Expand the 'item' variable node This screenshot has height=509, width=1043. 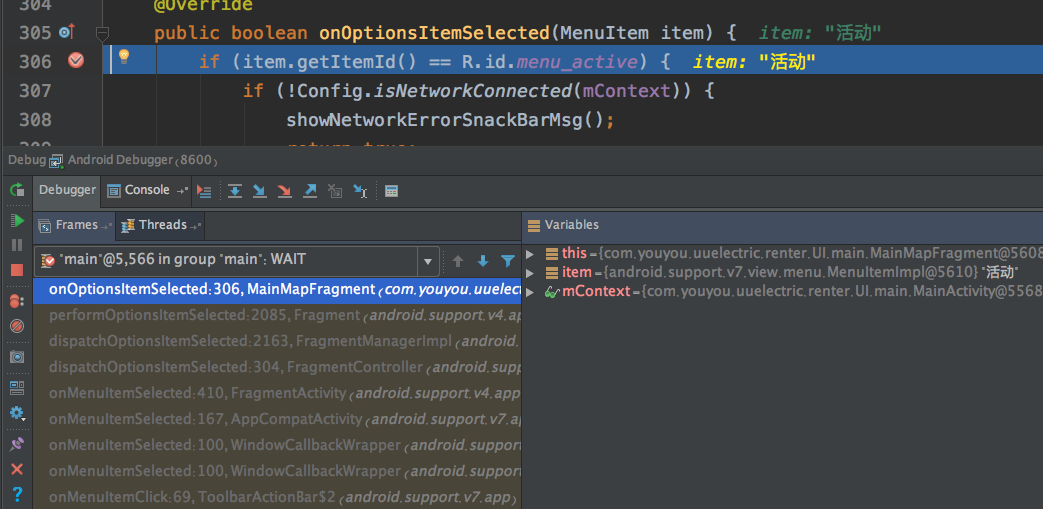(x=529, y=273)
